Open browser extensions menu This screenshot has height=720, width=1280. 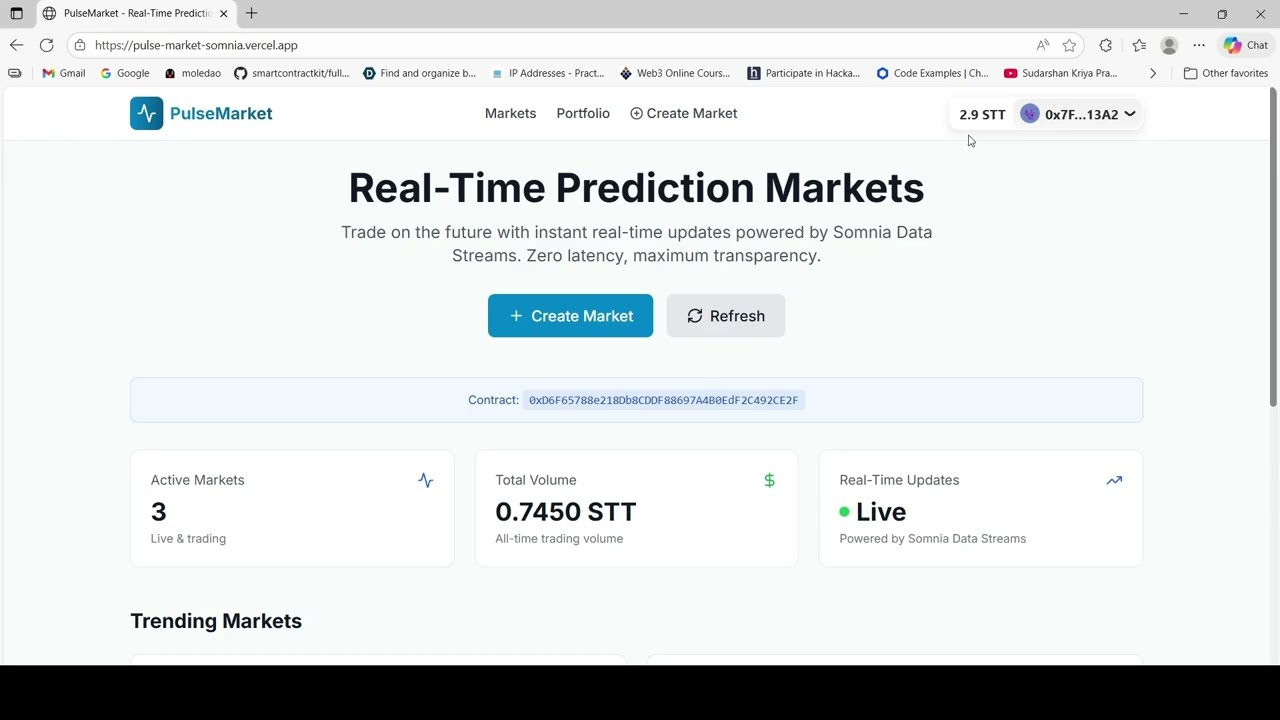(x=1105, y=45)
